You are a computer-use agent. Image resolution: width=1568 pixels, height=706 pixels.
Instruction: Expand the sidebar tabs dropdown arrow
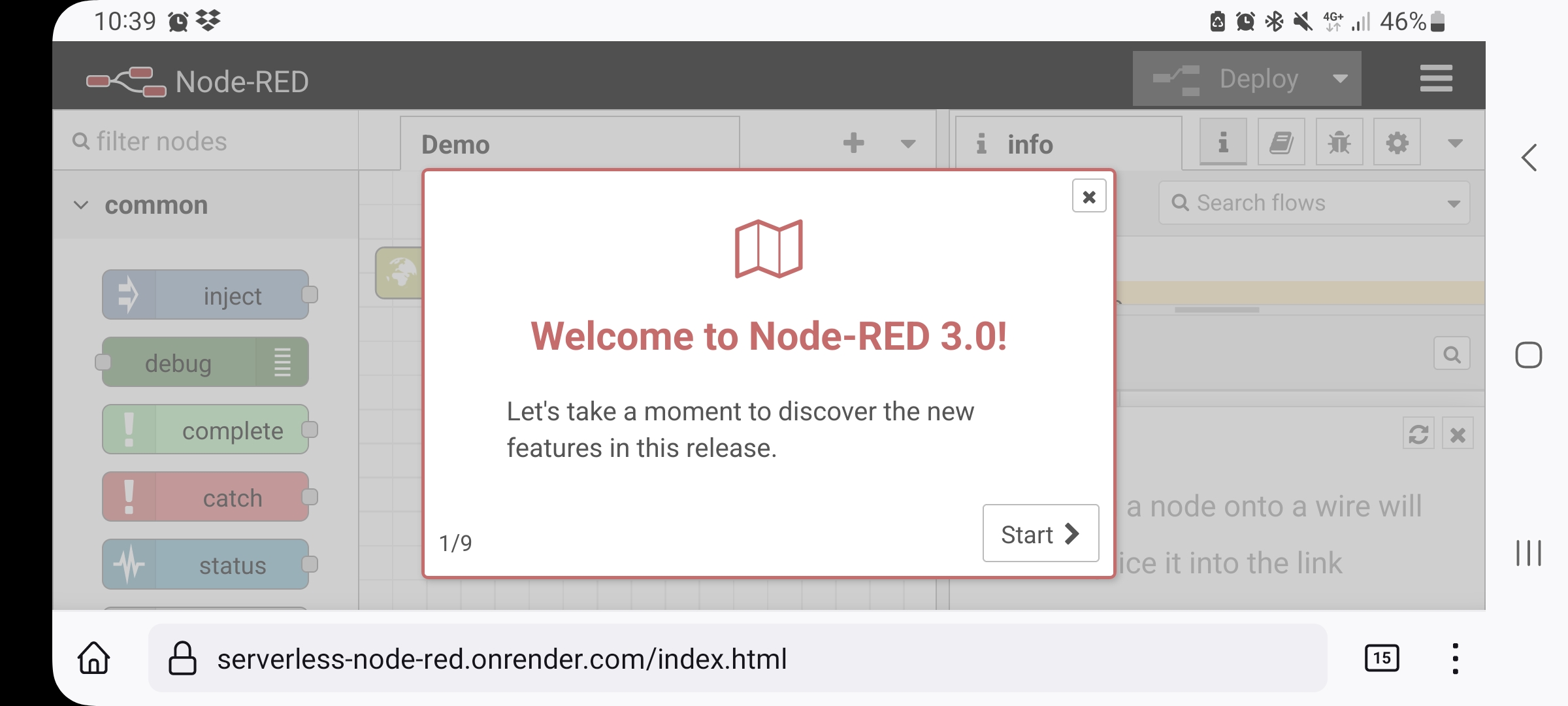(x=1455, y=143)
